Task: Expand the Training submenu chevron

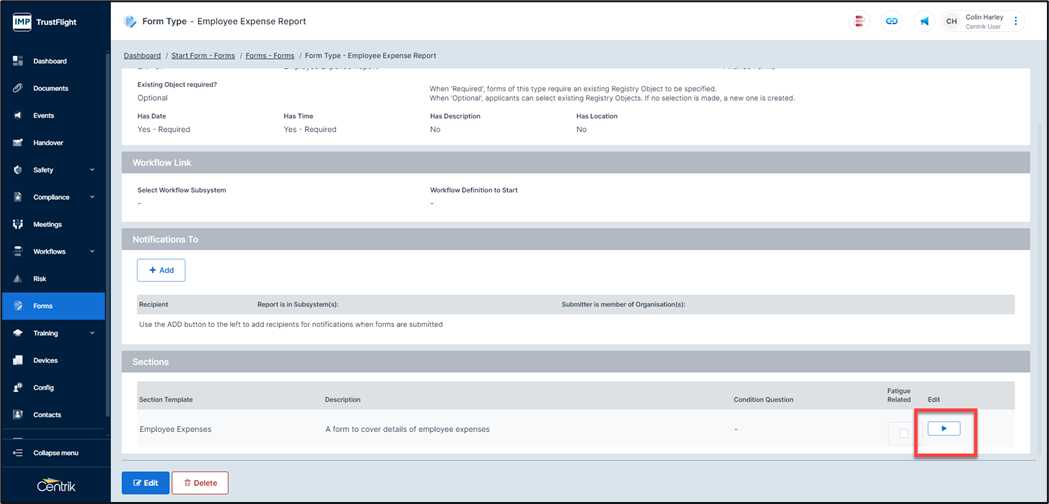Action: click(x=92, y=333)
